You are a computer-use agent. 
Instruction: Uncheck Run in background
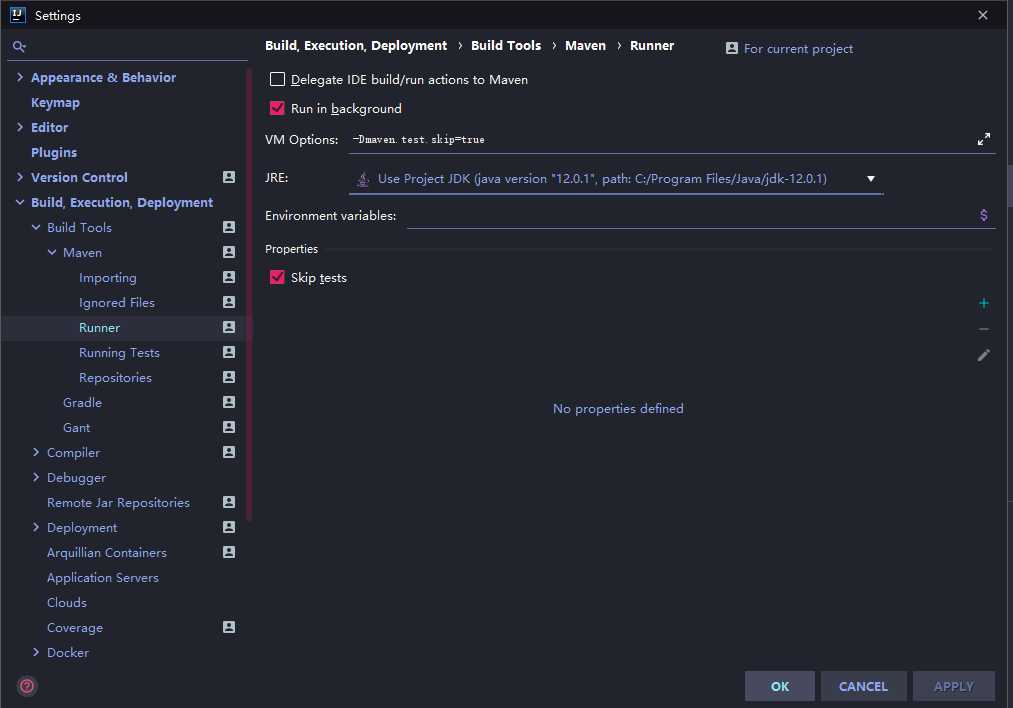click(x=277, y=109)
